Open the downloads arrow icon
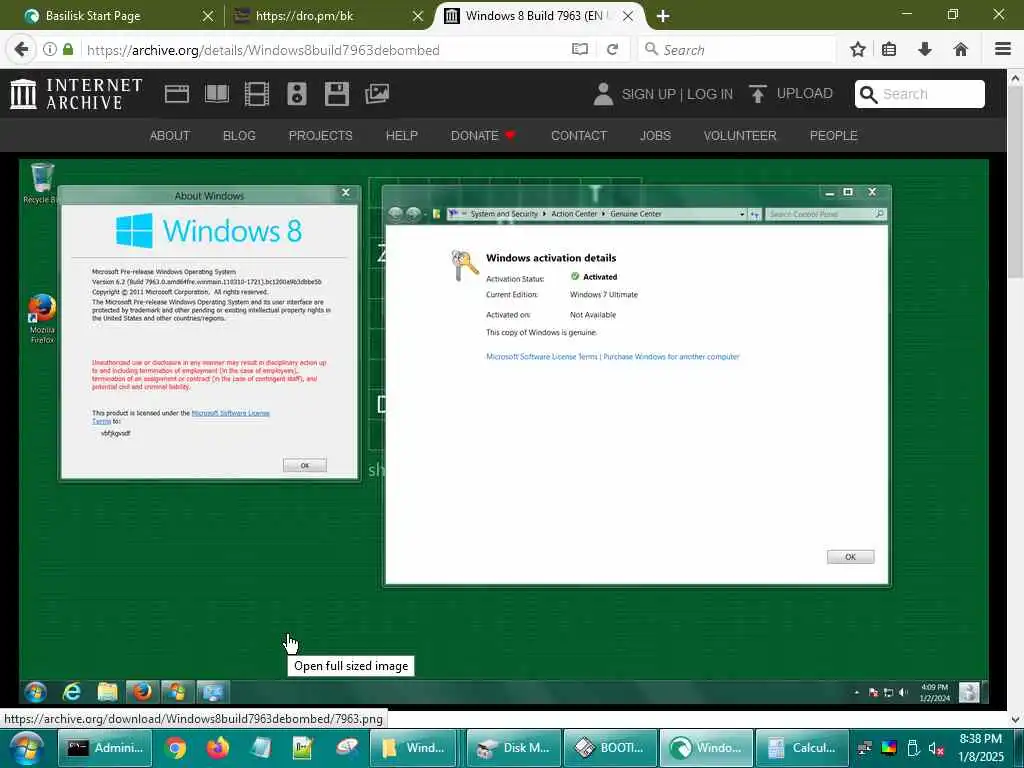 tap(925, 50)
